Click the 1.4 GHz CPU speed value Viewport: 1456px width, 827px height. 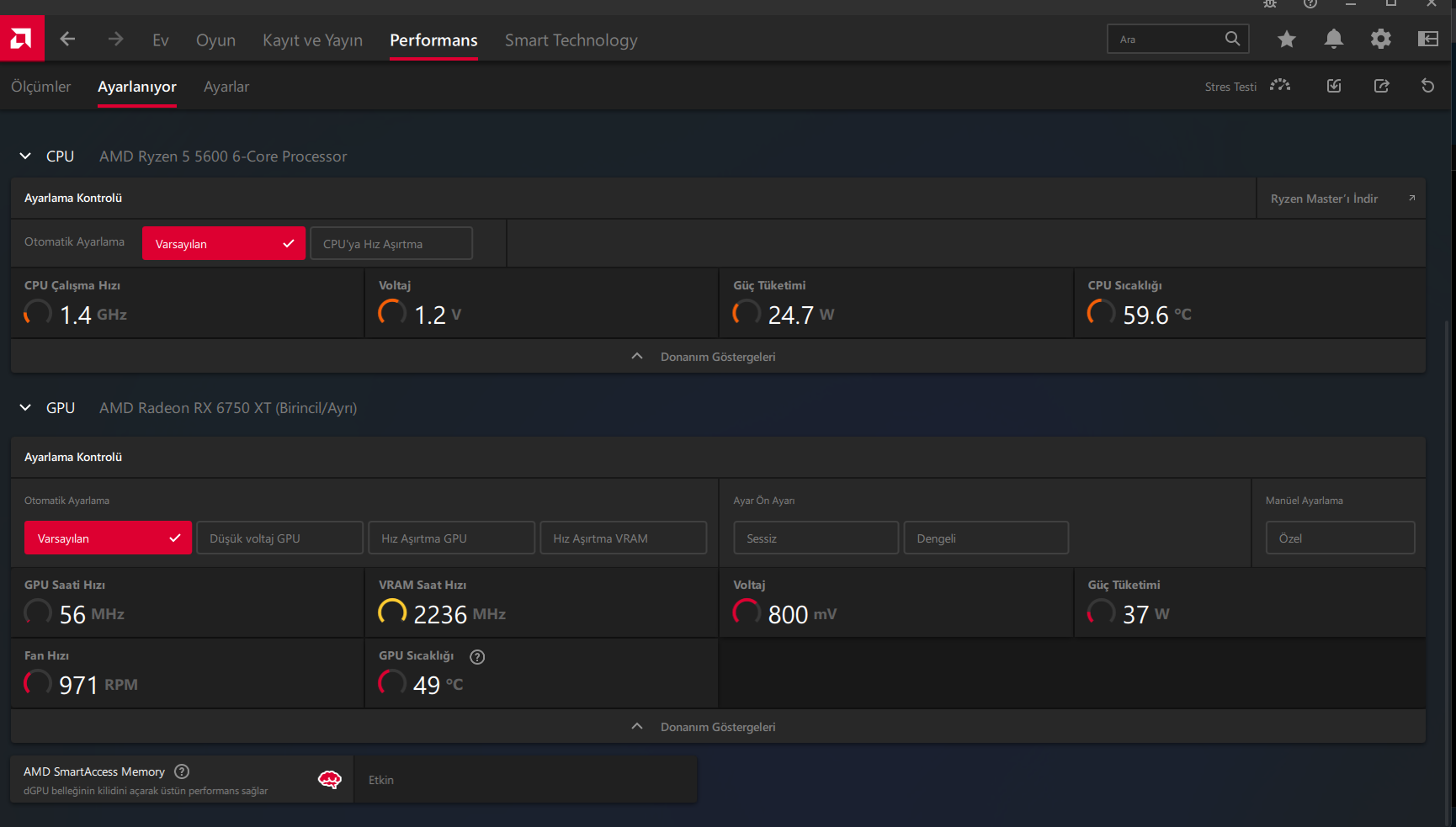coord(93,315)
